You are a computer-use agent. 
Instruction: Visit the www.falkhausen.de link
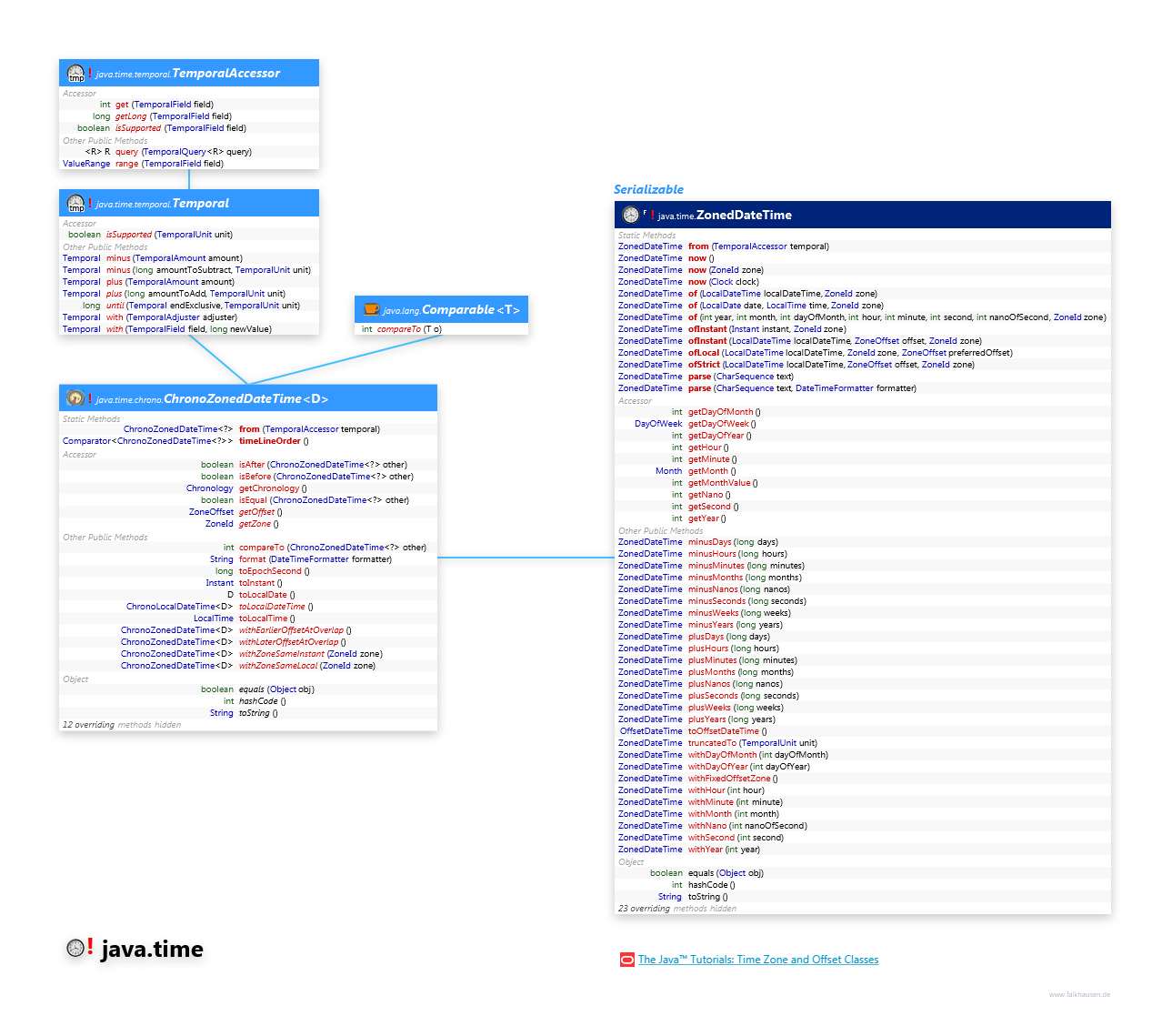click(x=1079, y=994)
